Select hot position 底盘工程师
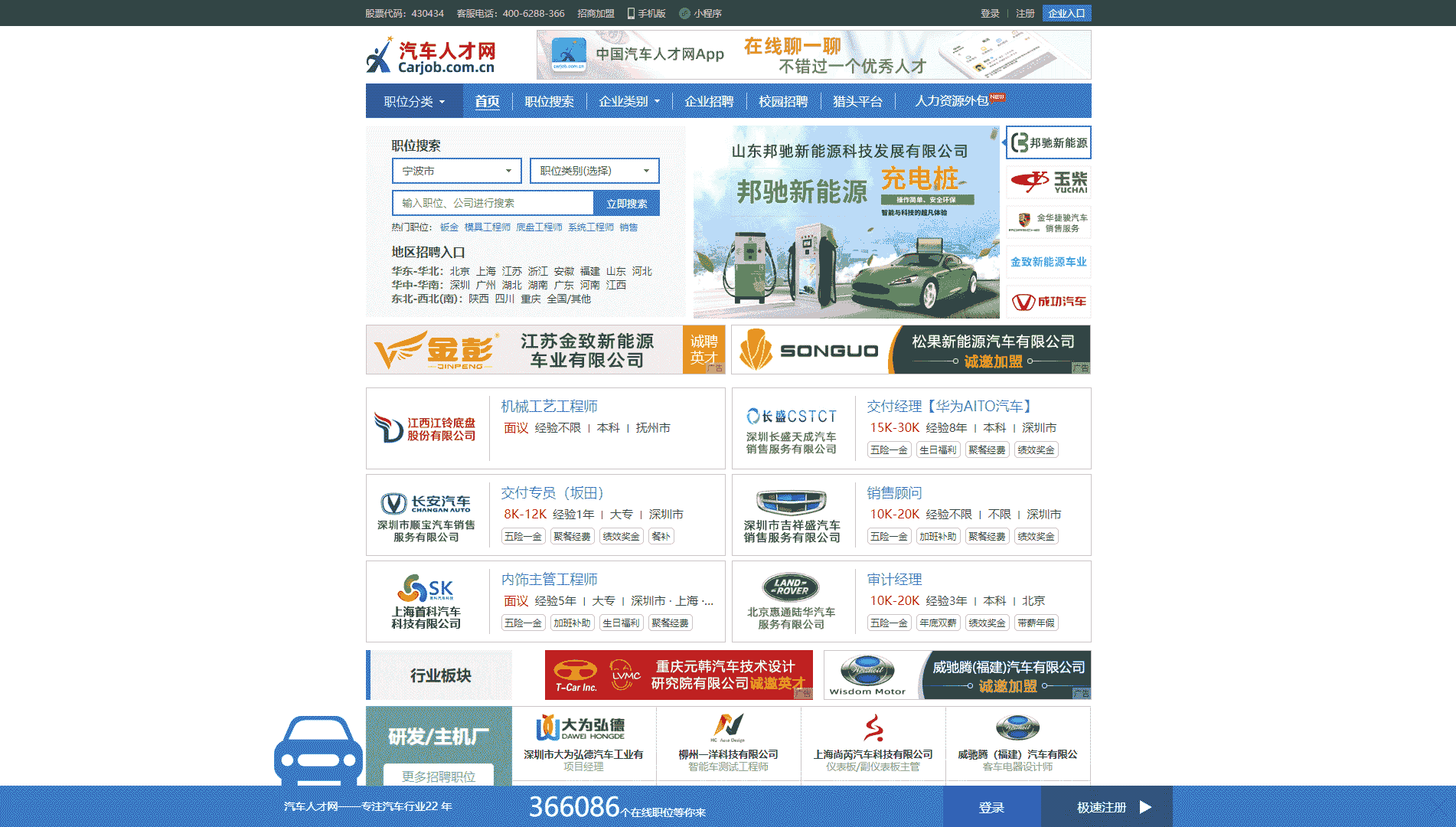1456x827 pixels. [539, 227]
